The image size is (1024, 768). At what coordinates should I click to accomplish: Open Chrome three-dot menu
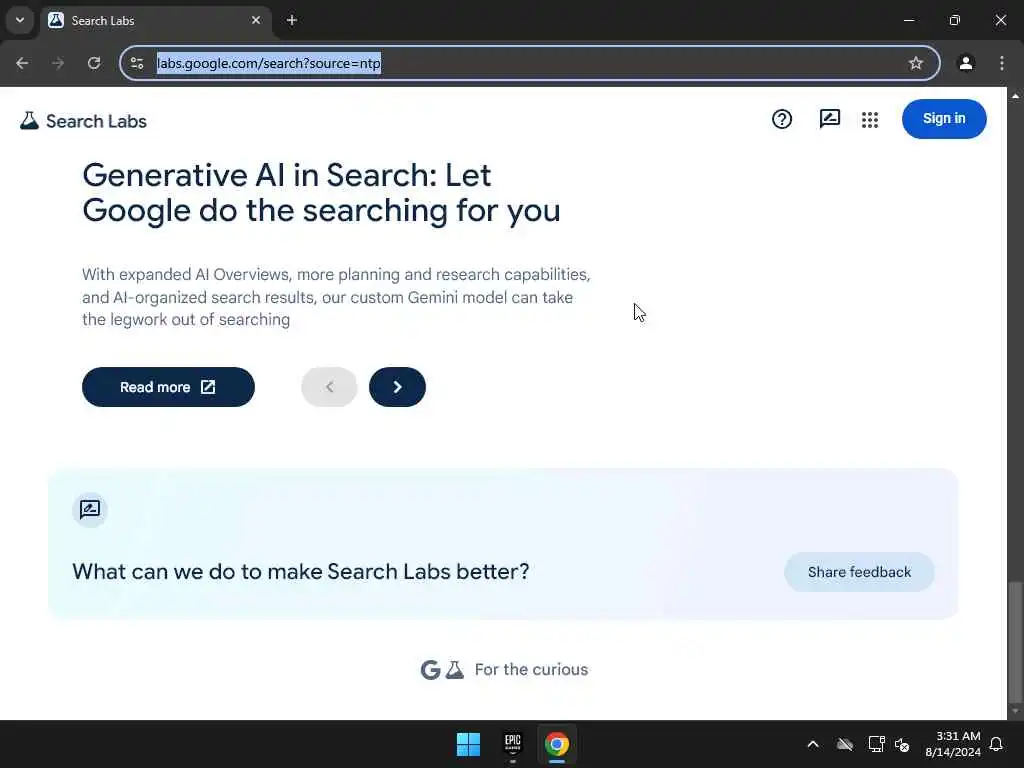pos(1002,63)
